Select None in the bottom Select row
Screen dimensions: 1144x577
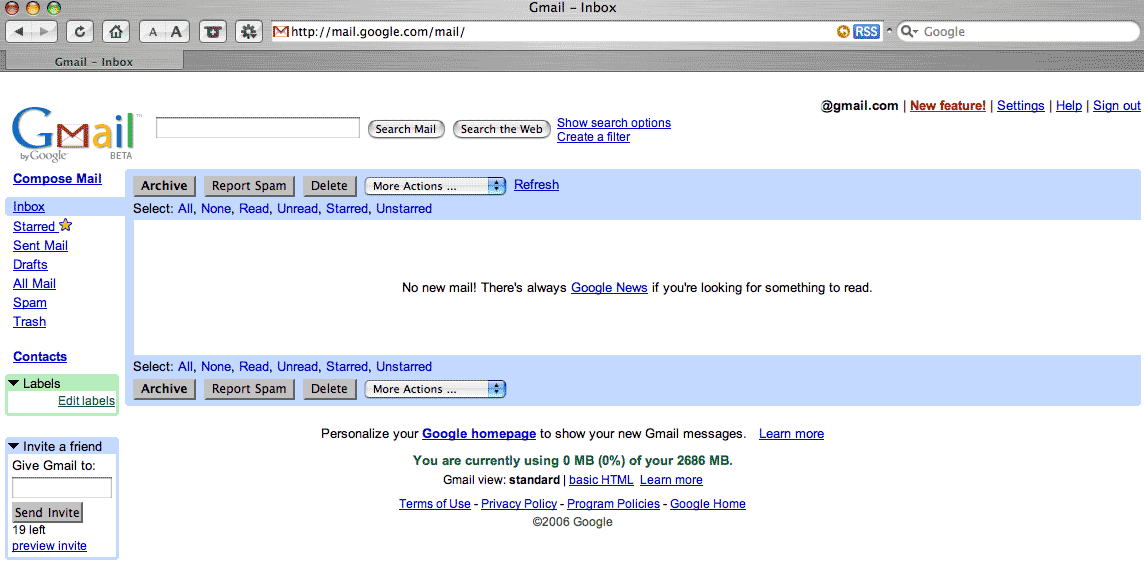(215, 367)
